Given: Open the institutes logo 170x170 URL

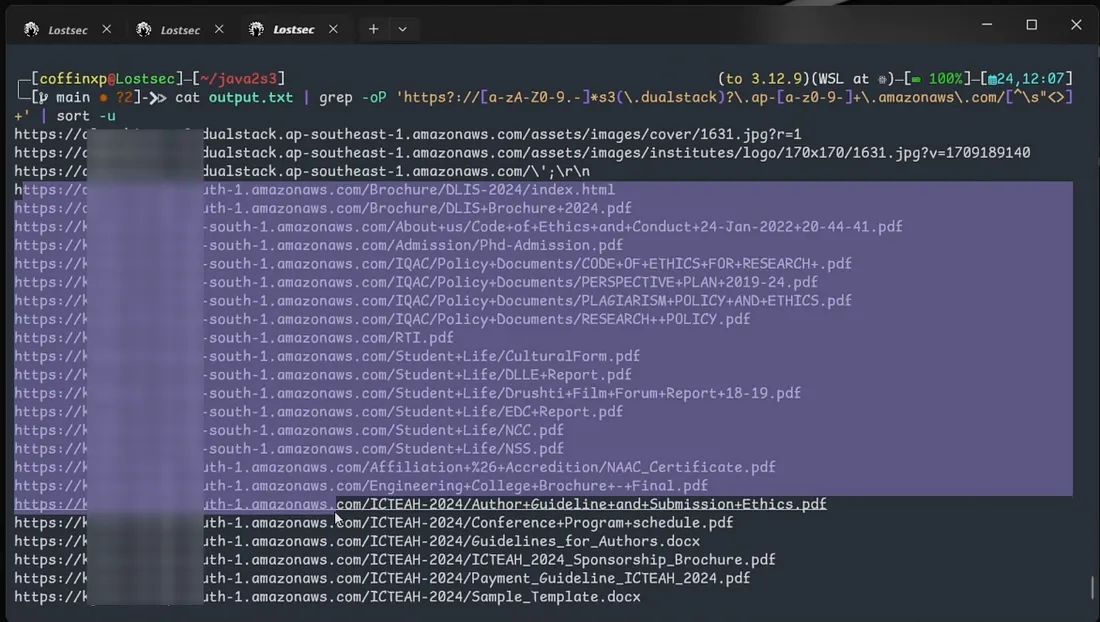Looking at the screenshot, I should pyautogui.click(x=522, y=153).
